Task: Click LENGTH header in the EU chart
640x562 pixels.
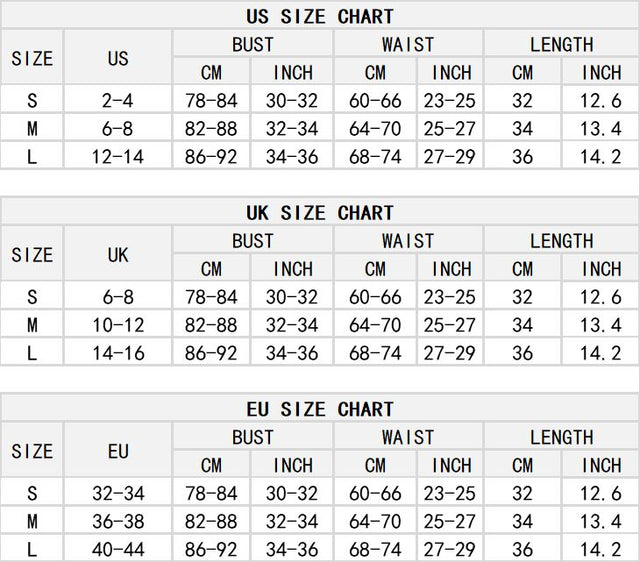Action: (562, 437)
